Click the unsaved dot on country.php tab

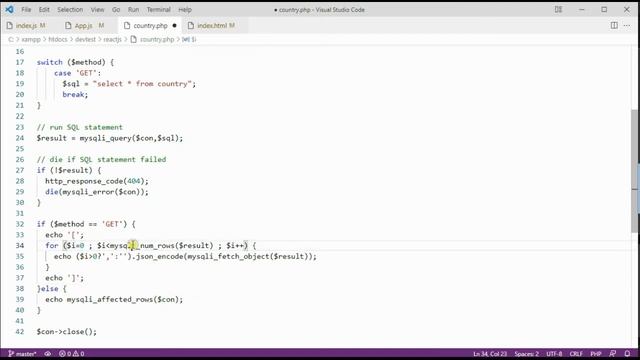[174, 25]
